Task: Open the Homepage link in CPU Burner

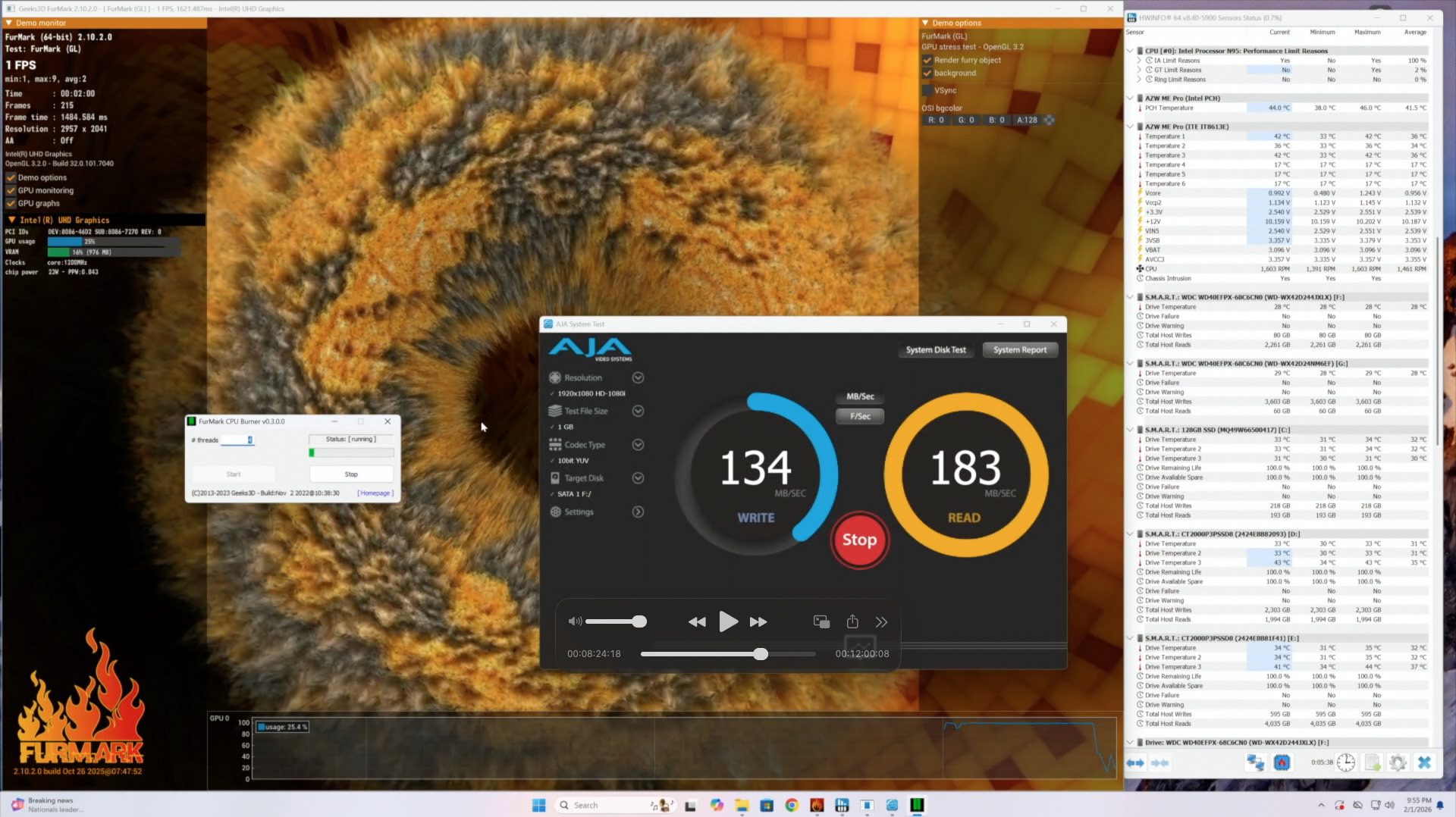Action: (375, 493)
